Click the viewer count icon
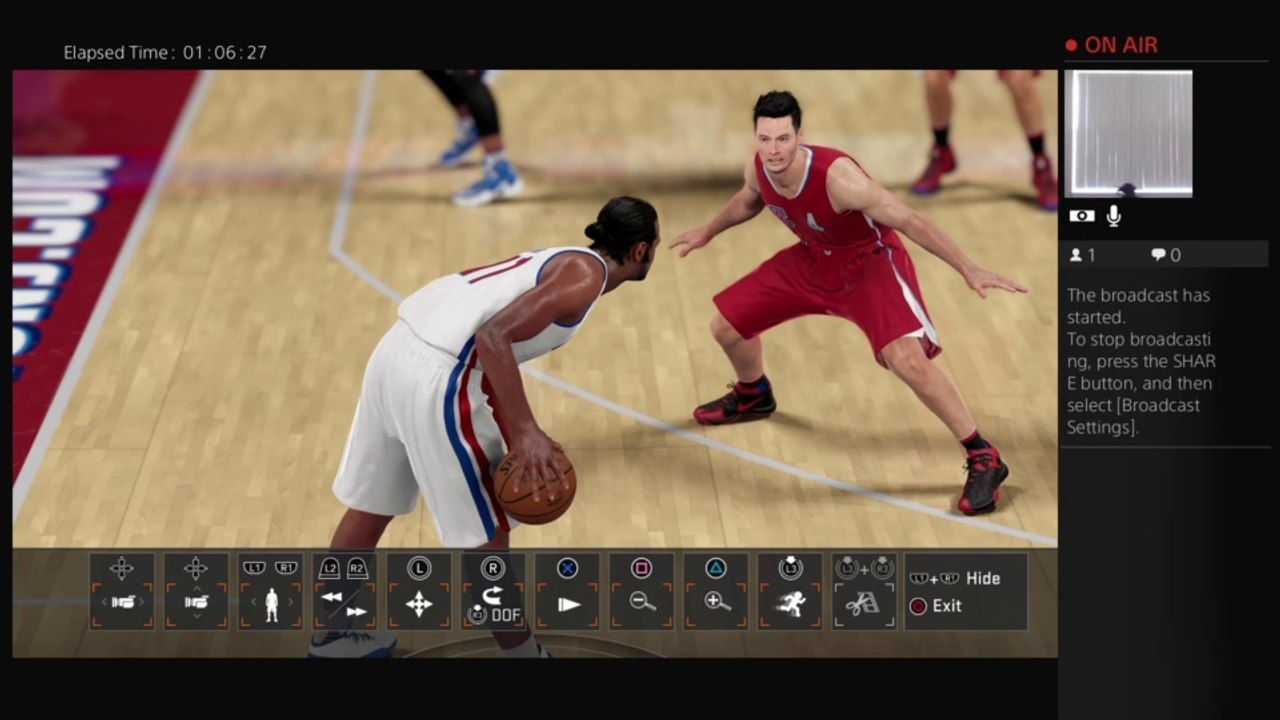 coord(1076,255)
